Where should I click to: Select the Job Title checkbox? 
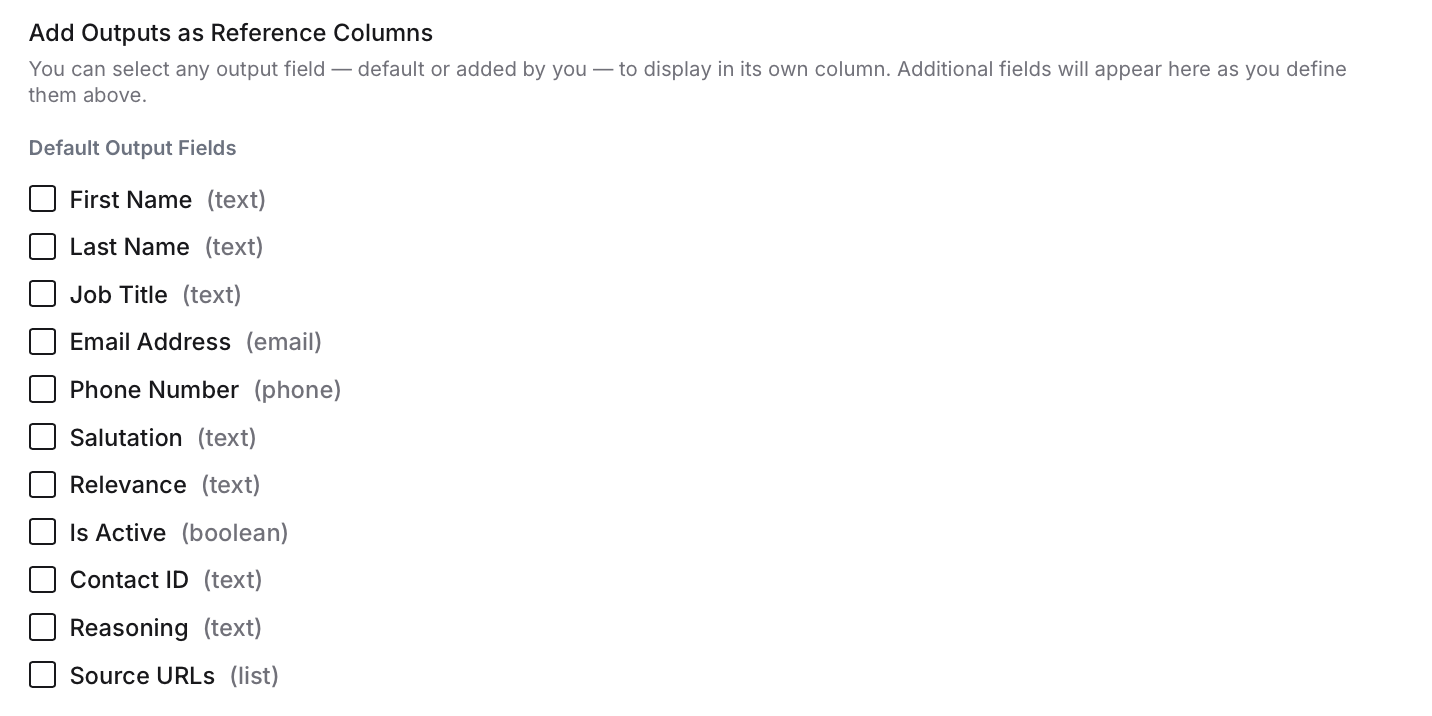click(x=42, y=294)
